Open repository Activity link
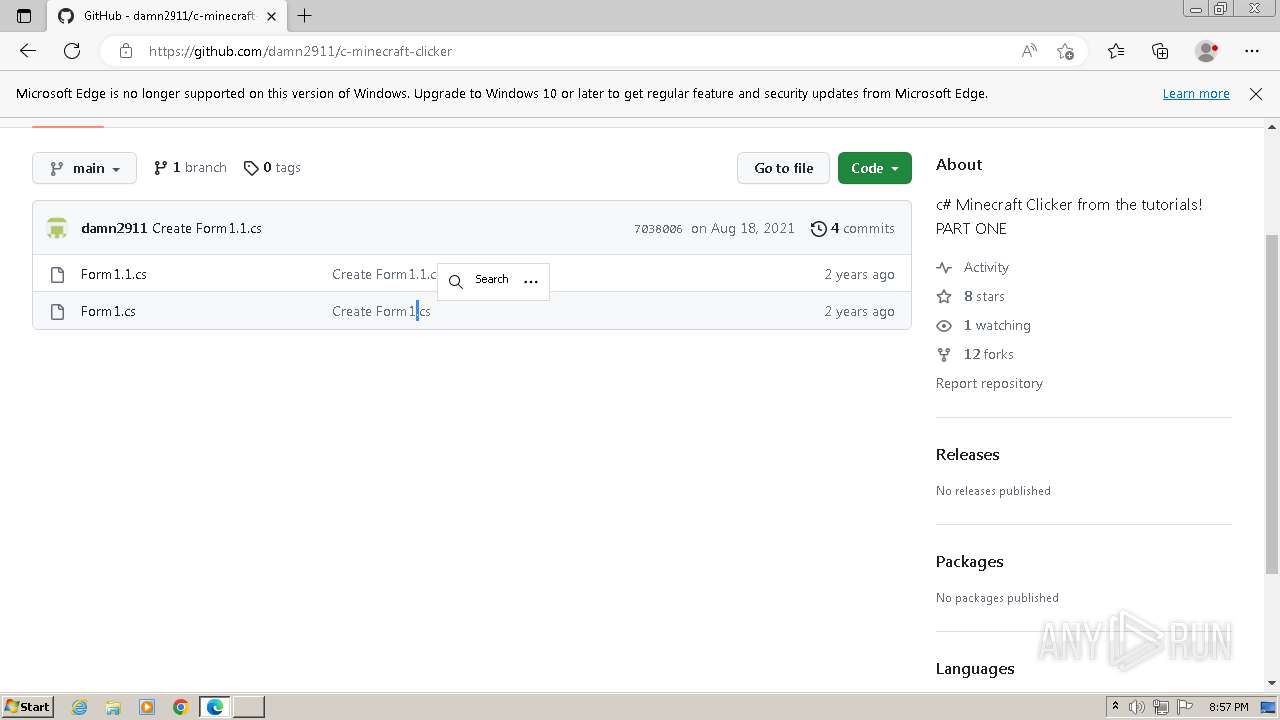 (973, 267)
